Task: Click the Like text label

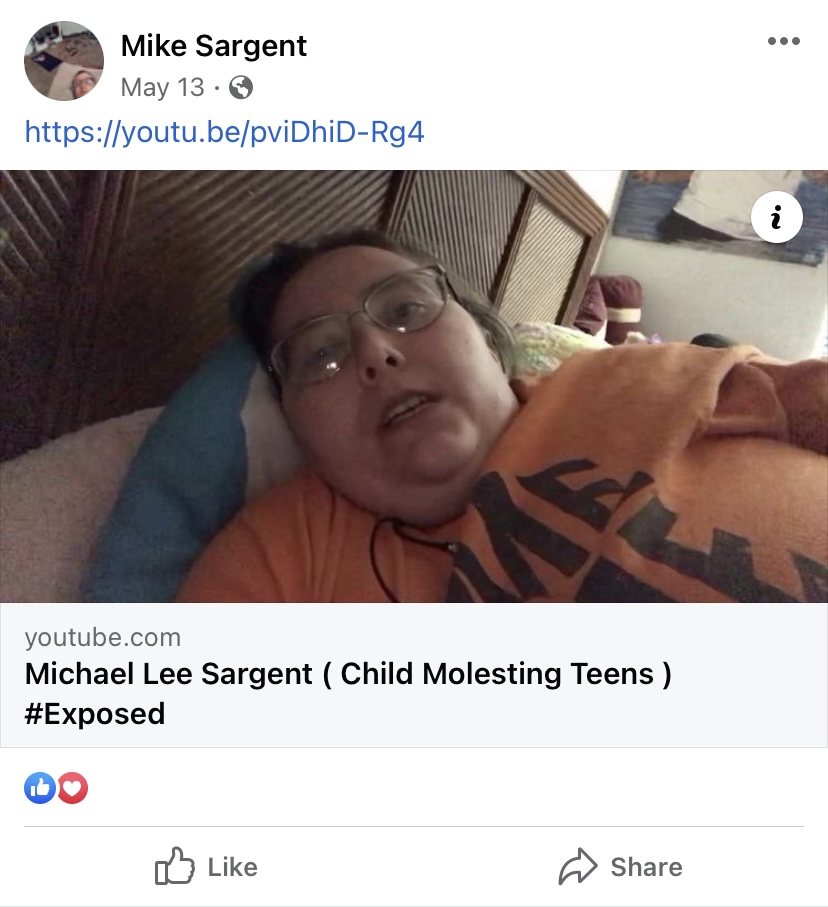Action: pyautogui.click(x=233, y=867)
